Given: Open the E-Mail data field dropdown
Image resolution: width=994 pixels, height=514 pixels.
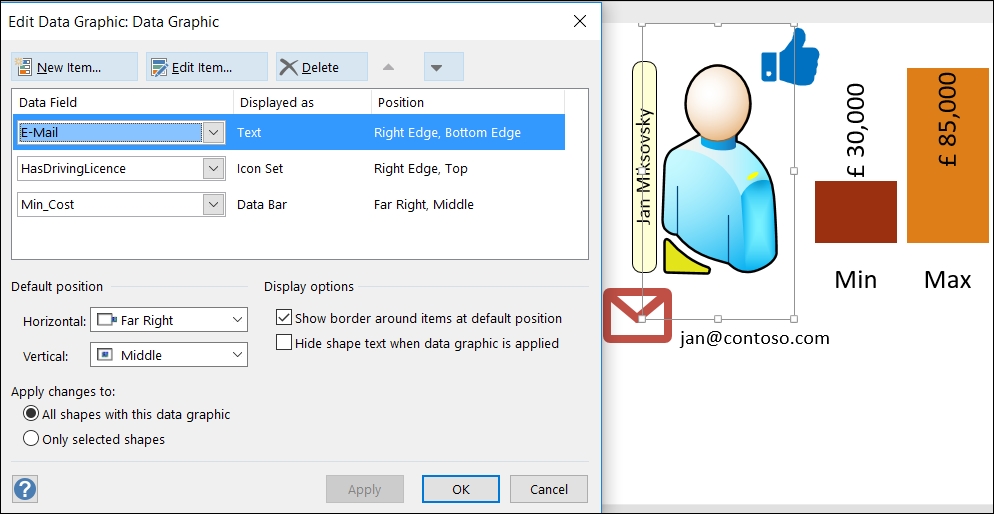Looking at the screenshot, I should click(x=214, y=132).
